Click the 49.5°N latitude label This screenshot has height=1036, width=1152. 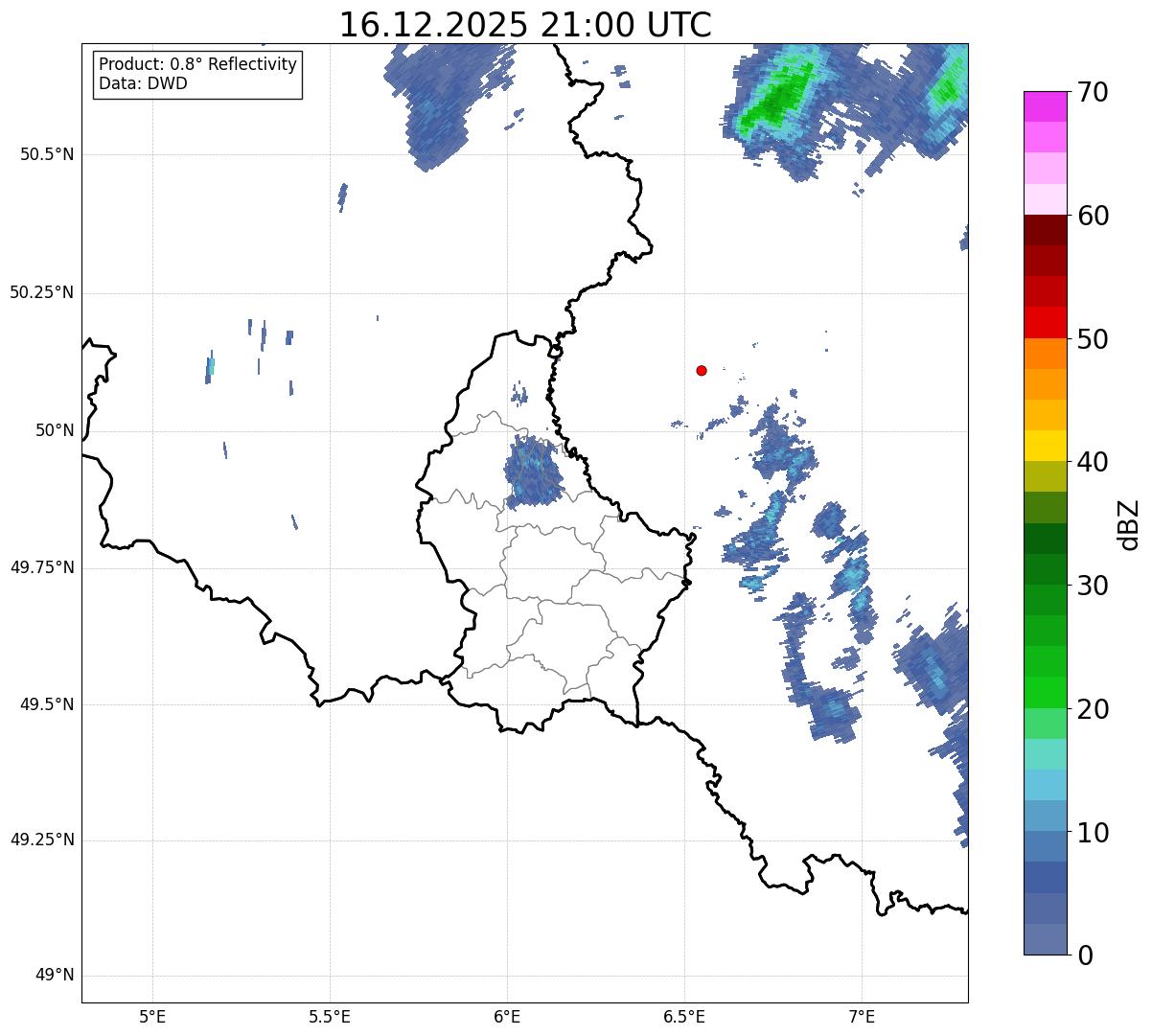[x=47, y=704]
